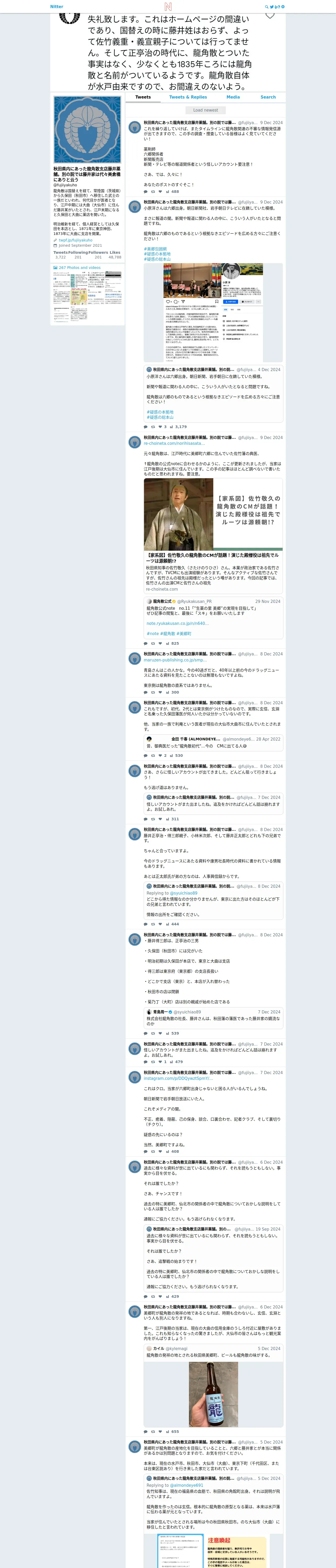Viewport: 336px width, 1568px height.
Task: Click the 3,179 views stat icon
Action: coord(172,427)
